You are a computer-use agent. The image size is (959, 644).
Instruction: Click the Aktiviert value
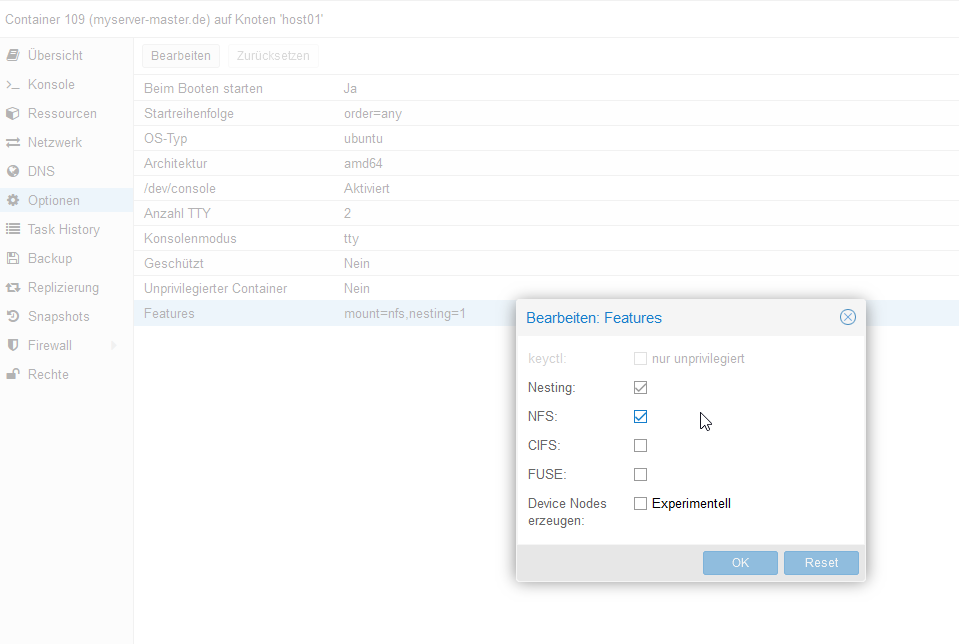(366, 188)
